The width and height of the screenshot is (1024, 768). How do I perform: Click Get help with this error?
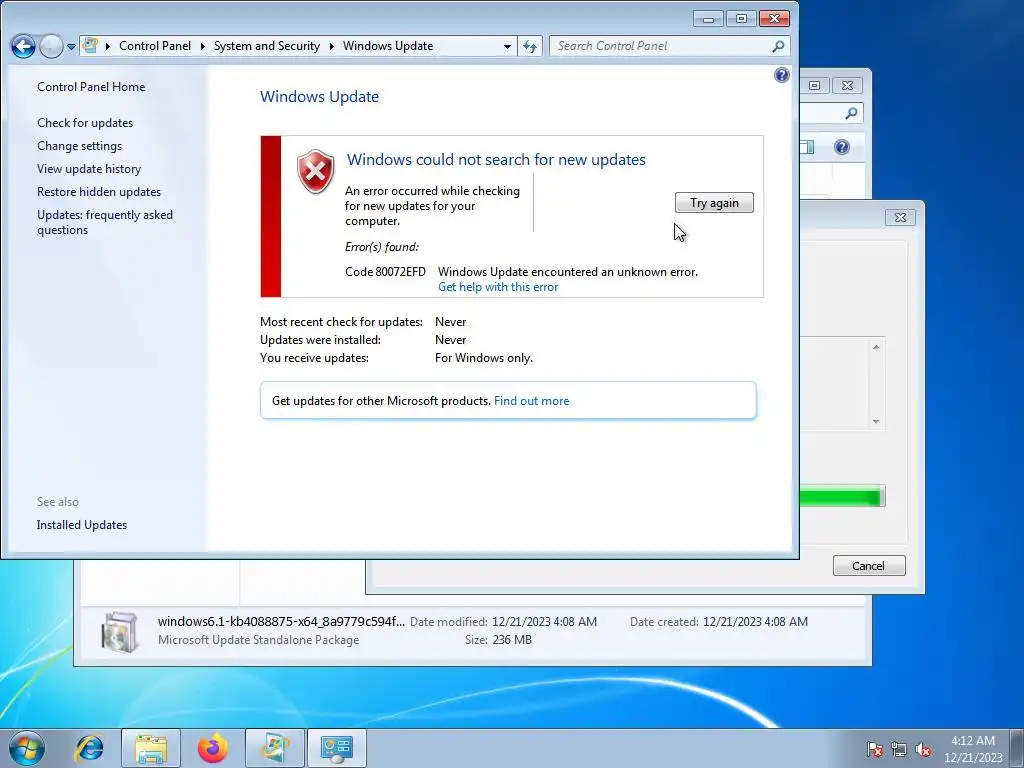498,287
